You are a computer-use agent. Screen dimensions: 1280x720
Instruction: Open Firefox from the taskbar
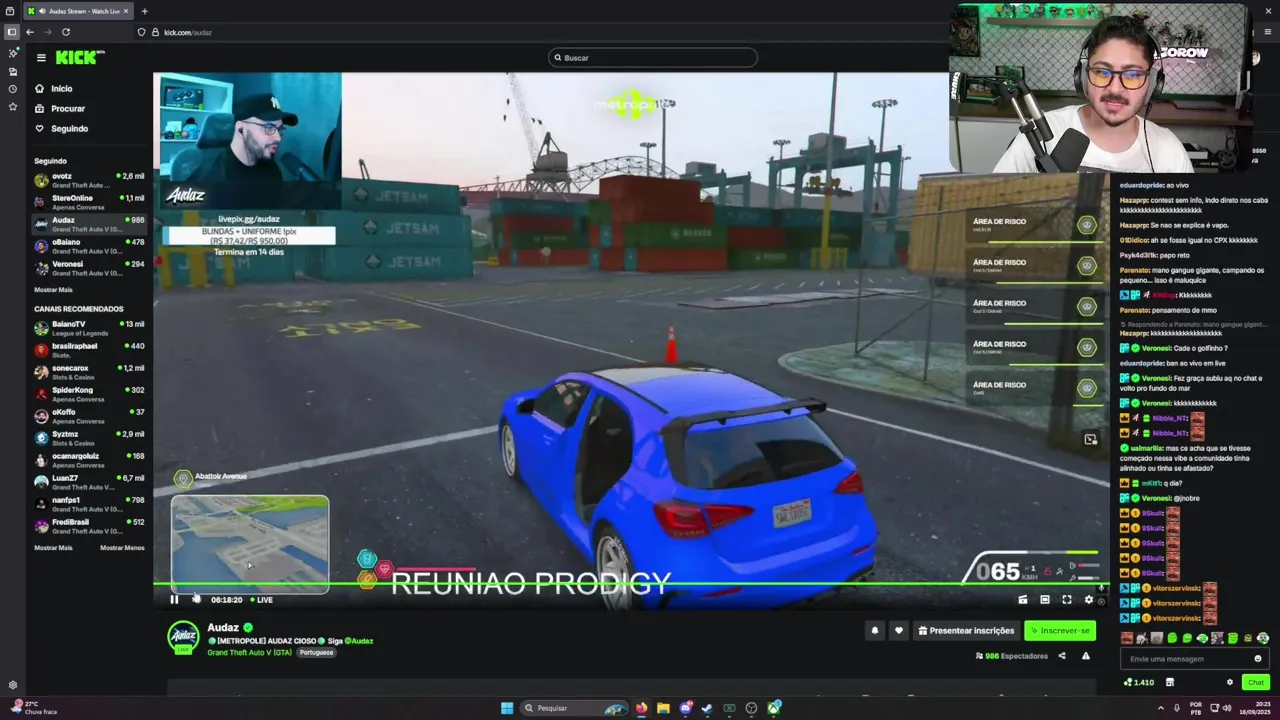point(641,708)
